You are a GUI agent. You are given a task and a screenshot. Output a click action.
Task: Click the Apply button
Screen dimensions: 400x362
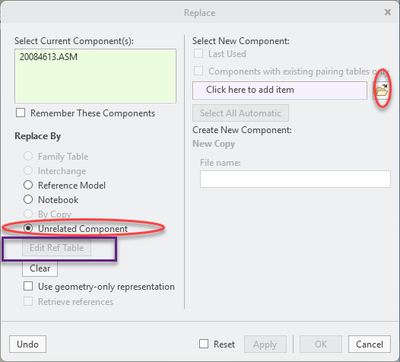[265, 344]
